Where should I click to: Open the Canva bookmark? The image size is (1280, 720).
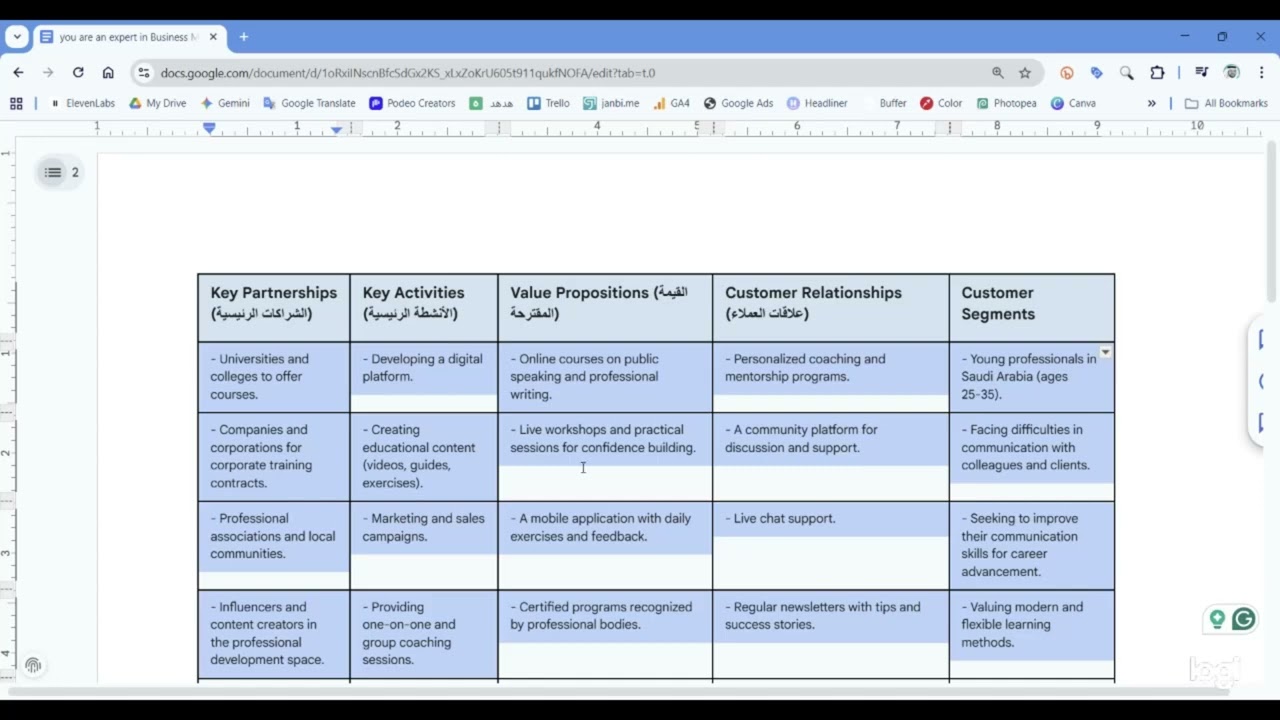1073,103
